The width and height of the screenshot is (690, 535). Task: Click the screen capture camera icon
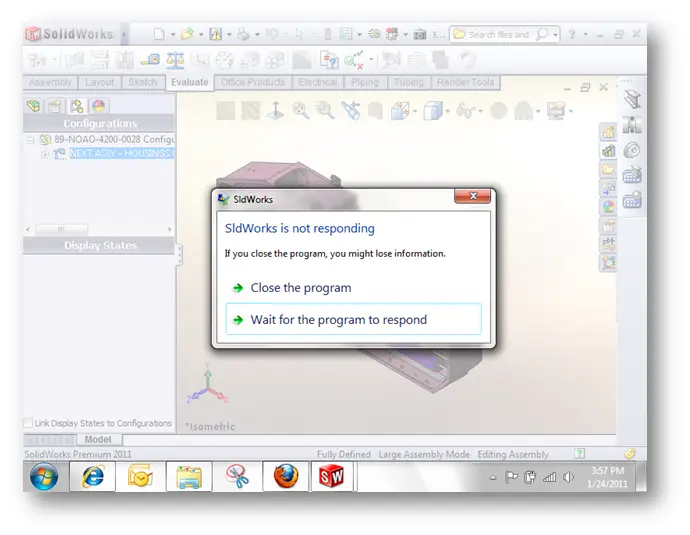pyautogui.click(x=420, y=34)
